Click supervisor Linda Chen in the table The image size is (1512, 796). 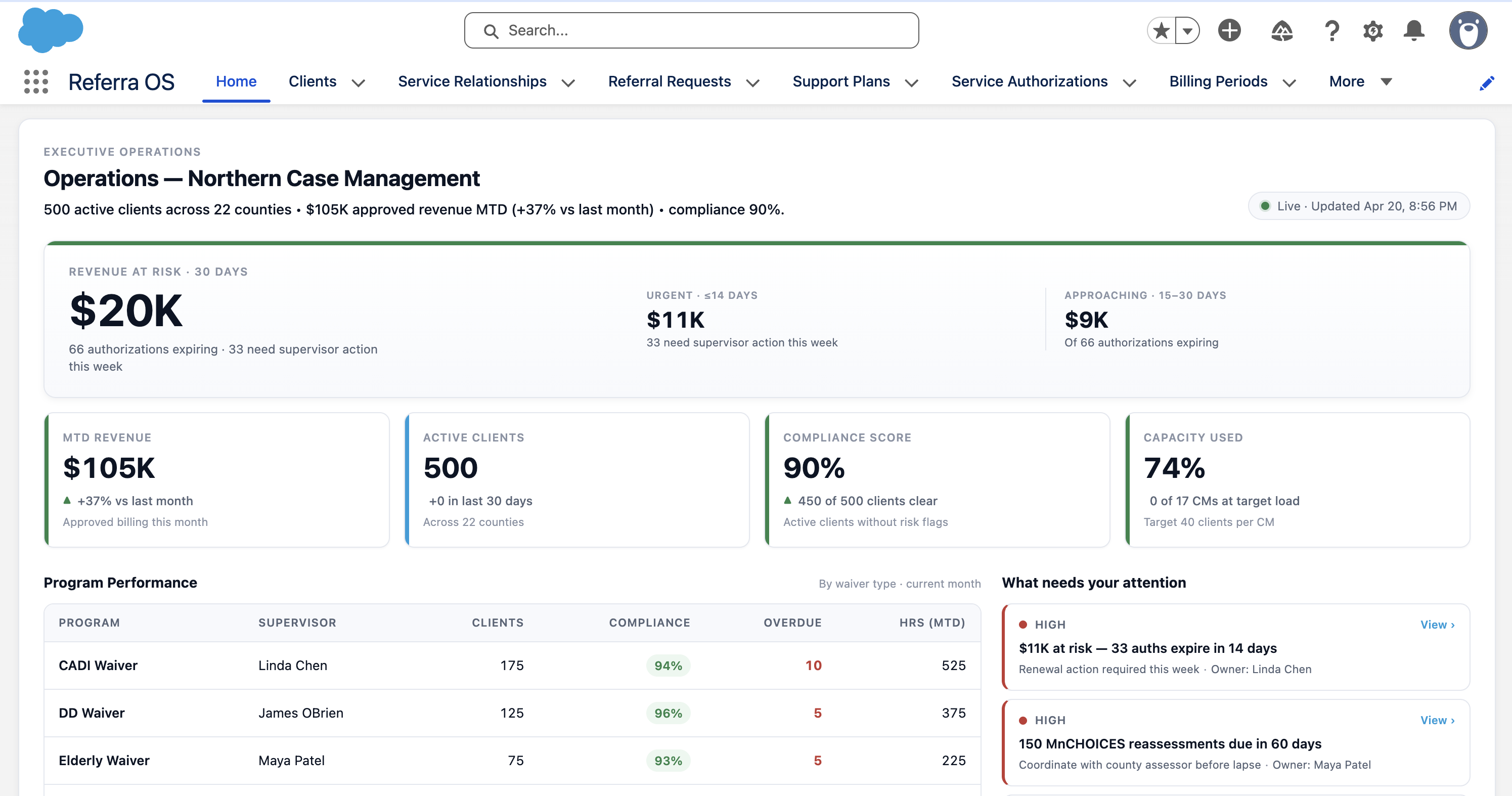coord(293,665)
